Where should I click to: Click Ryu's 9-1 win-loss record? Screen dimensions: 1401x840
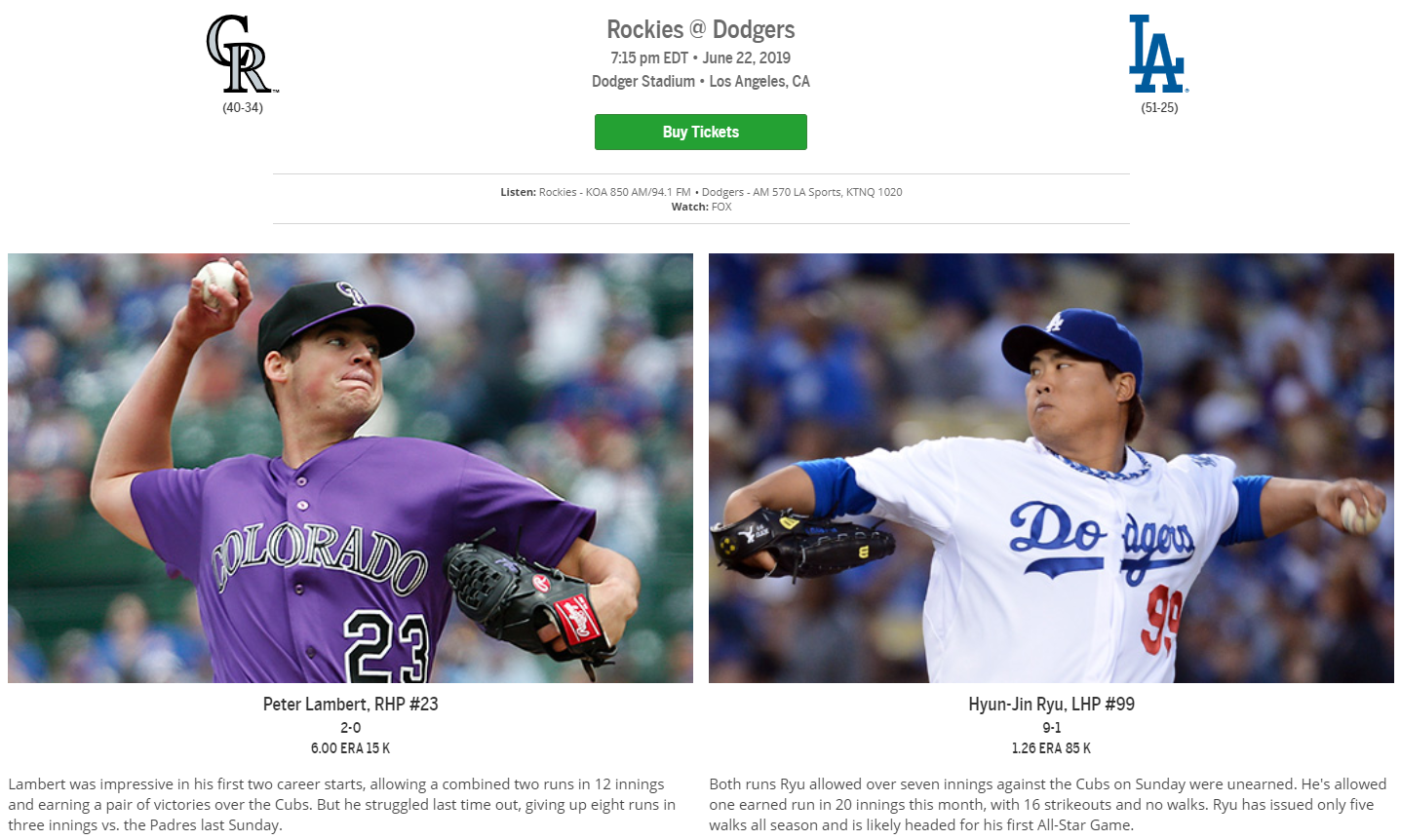click(1051, 728)
